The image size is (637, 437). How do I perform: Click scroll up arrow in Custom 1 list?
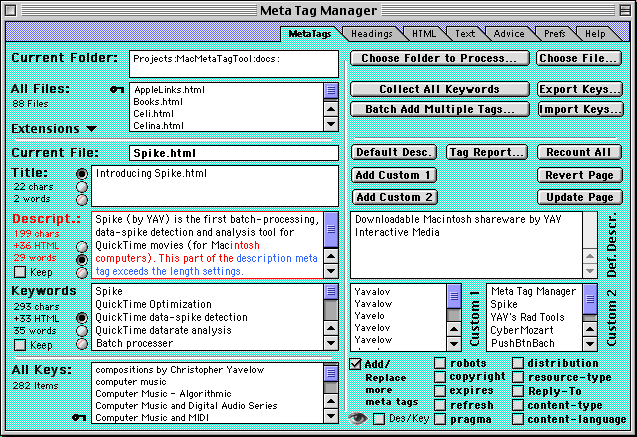pos(454,329)
